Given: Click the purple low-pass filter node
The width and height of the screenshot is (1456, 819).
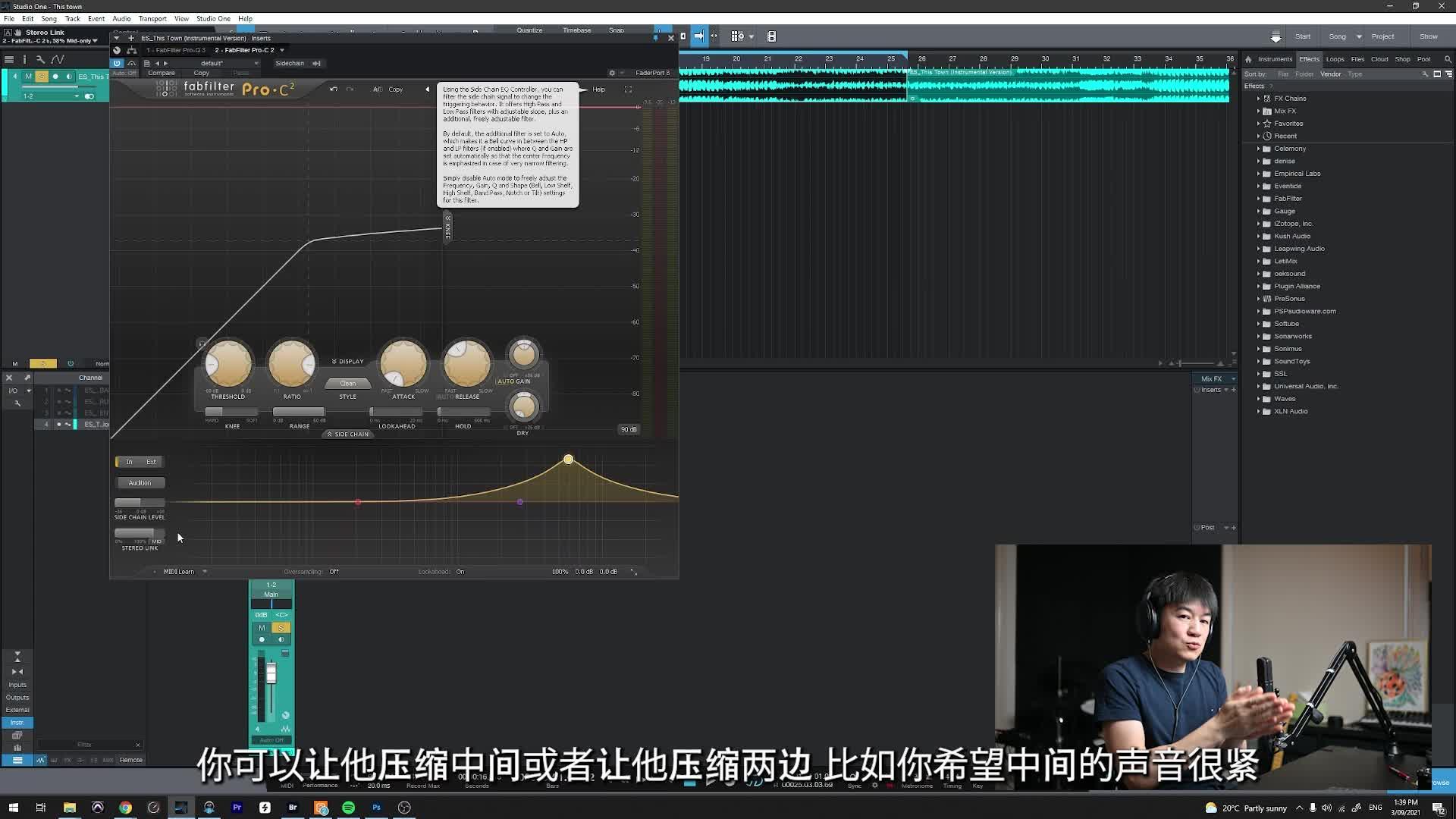Looking at the screenshot, I should click(x=519, y=502).
